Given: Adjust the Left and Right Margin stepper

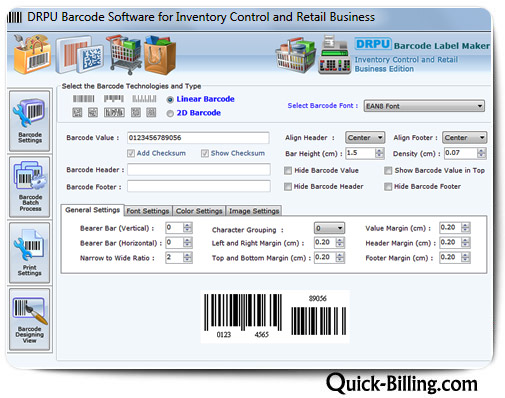Looking at the screenshot, I should tap(340, 242).
